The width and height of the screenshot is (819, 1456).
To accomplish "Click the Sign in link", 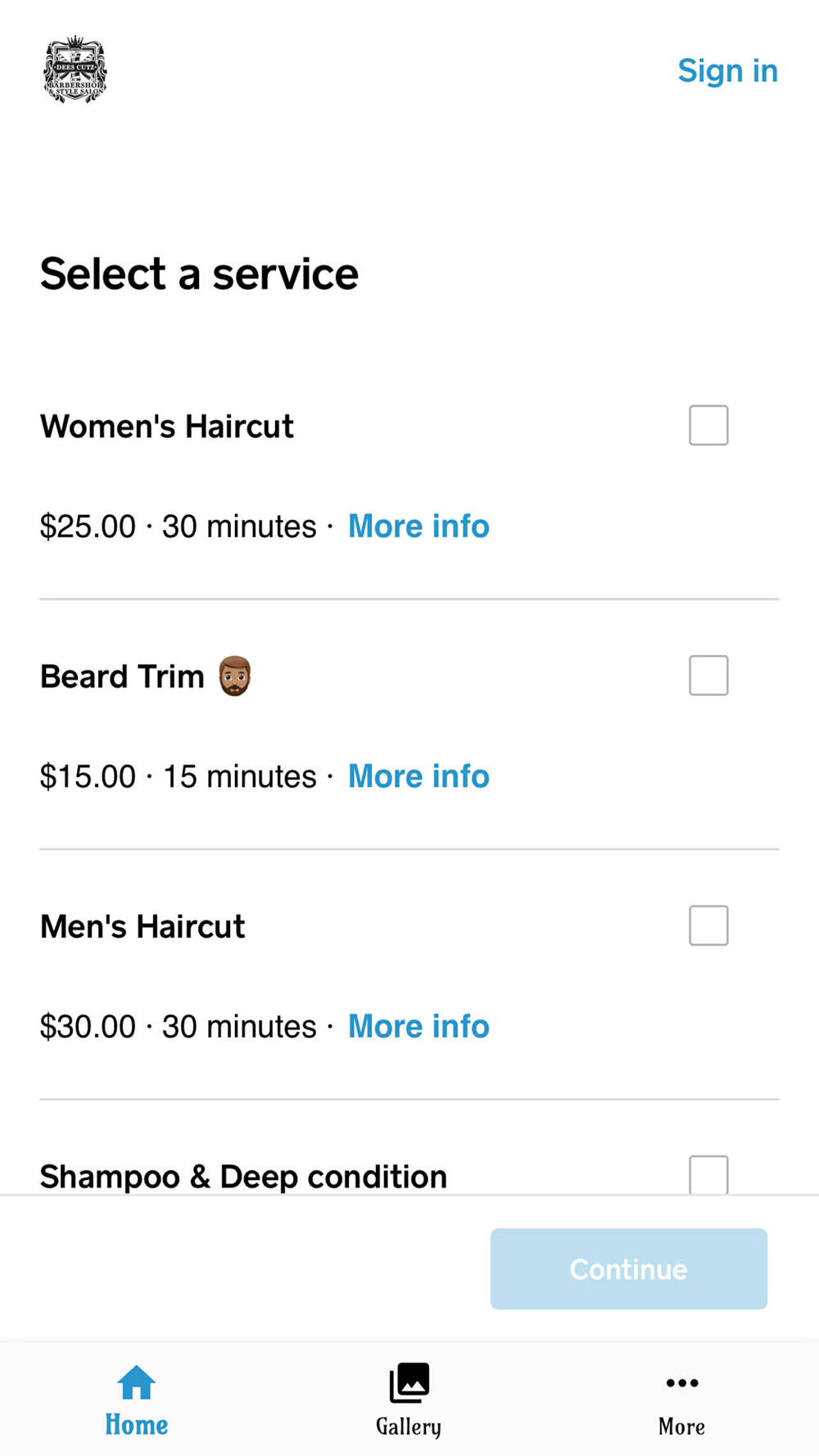I will 727,71.
